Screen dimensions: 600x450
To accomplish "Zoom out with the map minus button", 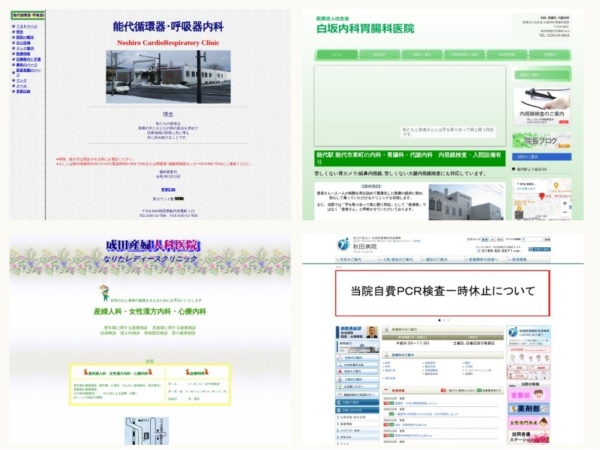I will (x=565, y=212).
